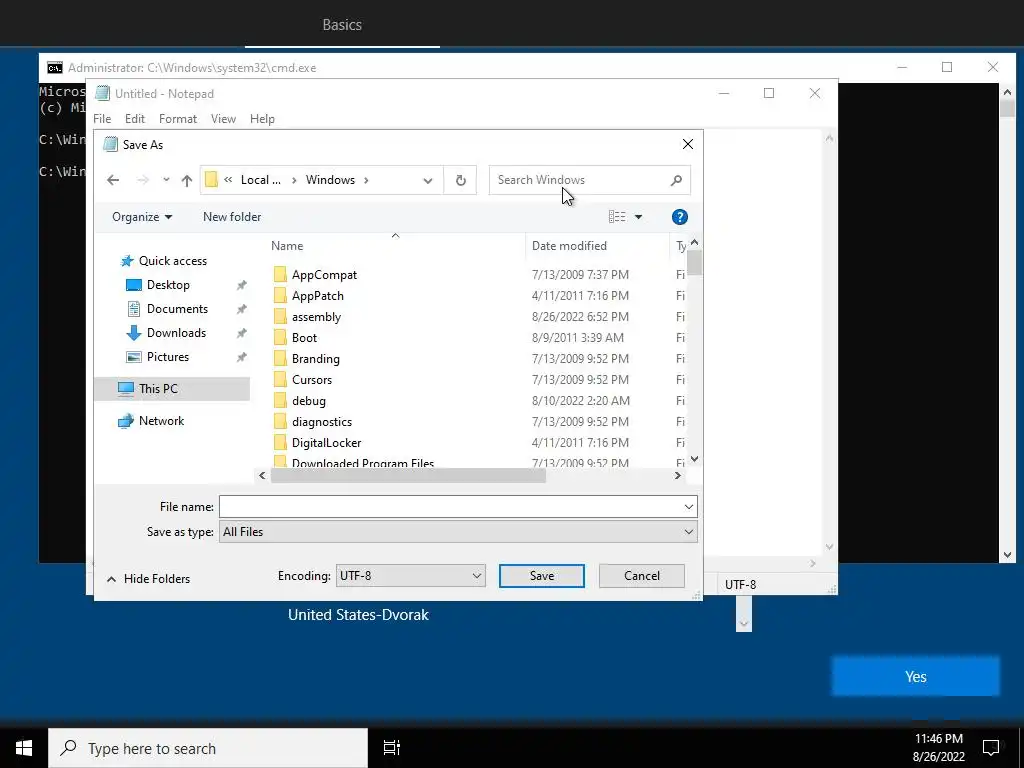This screenshot has width=1024, height=768.
Task: Close the Save As dialog
Action: (688, 144)
